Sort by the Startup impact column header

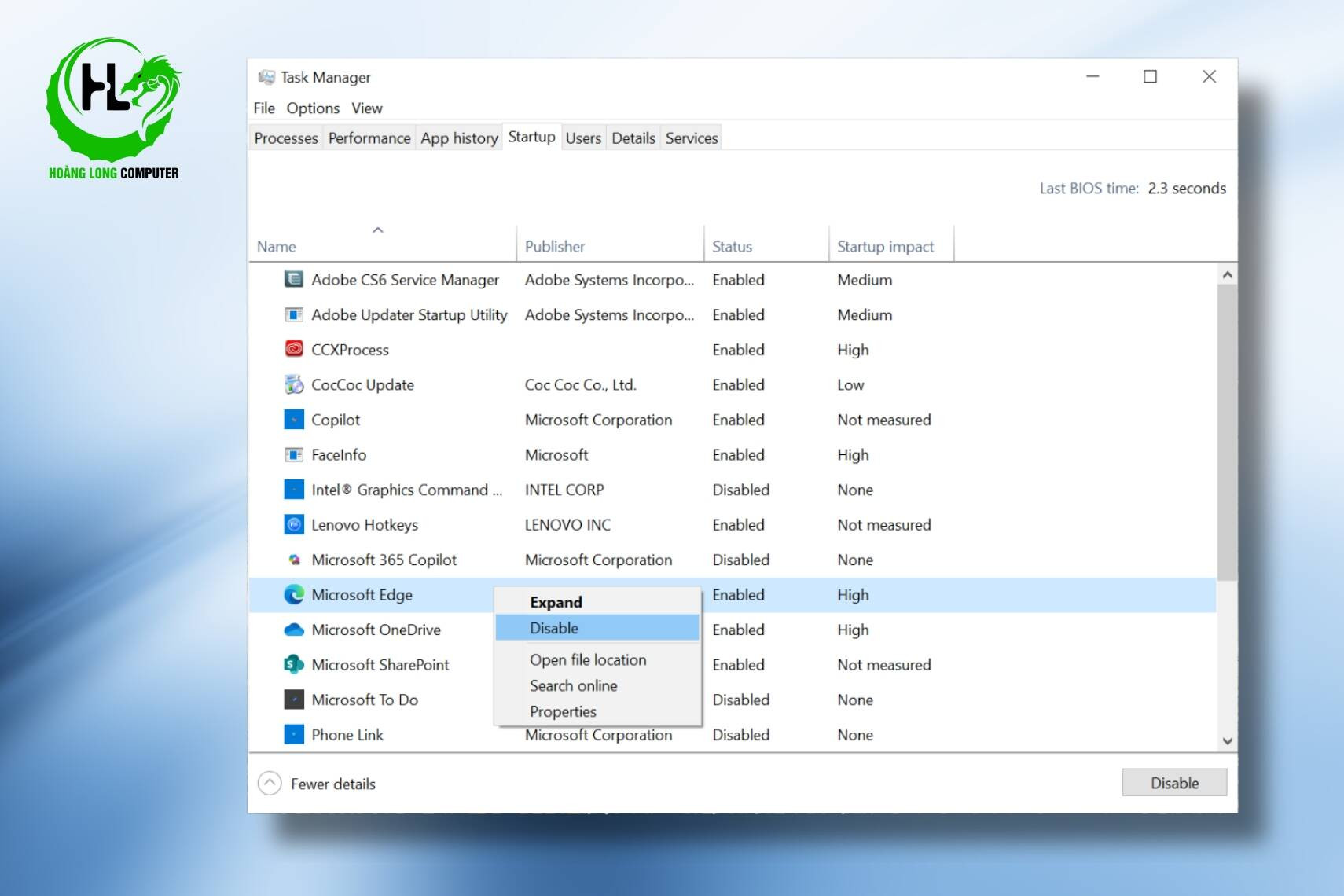[x=891, y=244]
